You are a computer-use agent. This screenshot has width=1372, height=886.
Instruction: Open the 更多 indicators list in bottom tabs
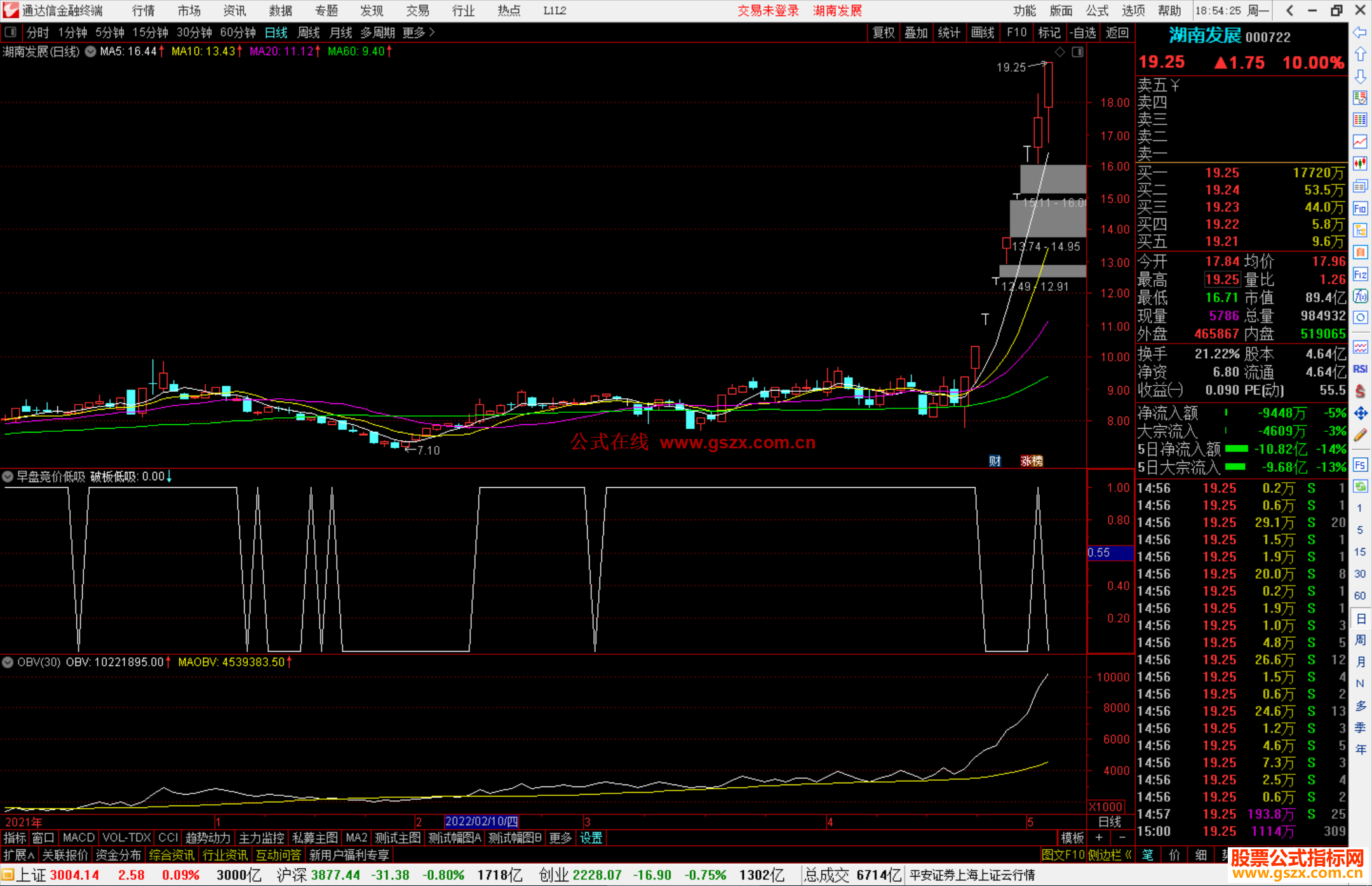(x=560, y=838)
